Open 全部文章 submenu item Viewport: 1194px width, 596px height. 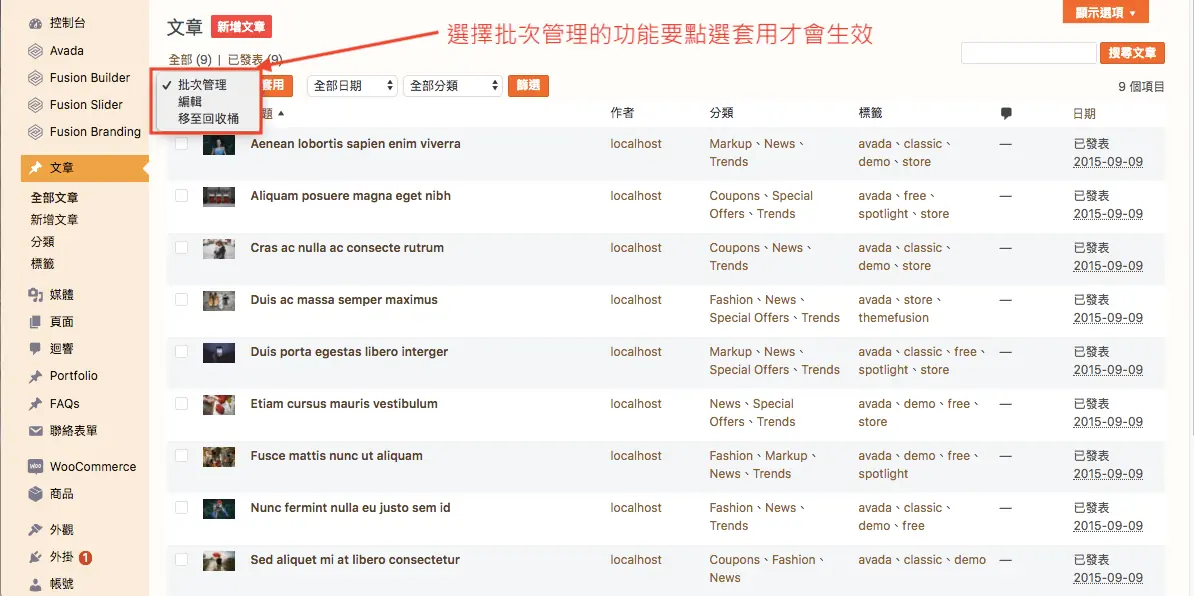pyautogui.click(x=55, y=198)
